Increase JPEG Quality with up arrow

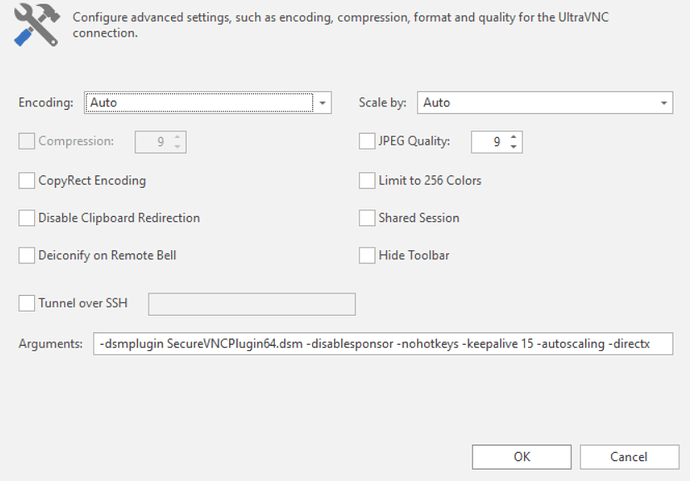point(514,137)
